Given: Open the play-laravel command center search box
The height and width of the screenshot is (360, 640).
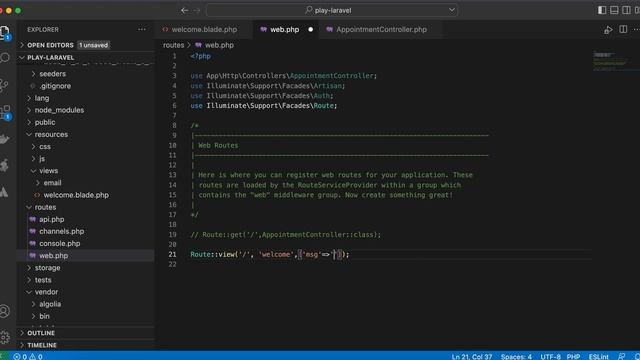Looking at the screenshot, I should pyautogui.click(x=331, y=10).
